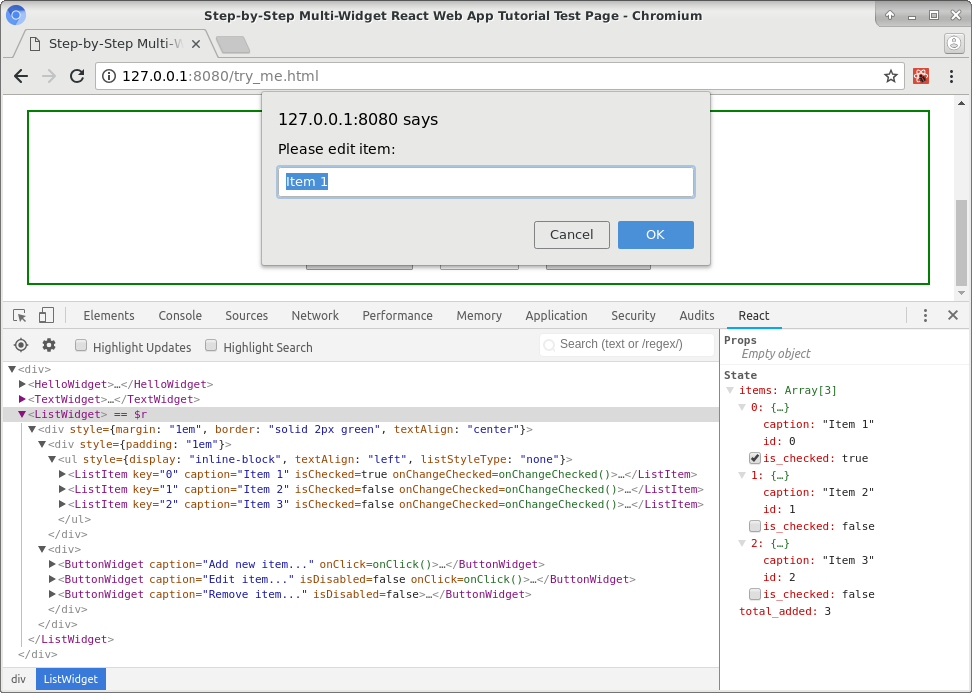Collapse the ListWidget tree node

pyautogui.click(x=22, y=414)
